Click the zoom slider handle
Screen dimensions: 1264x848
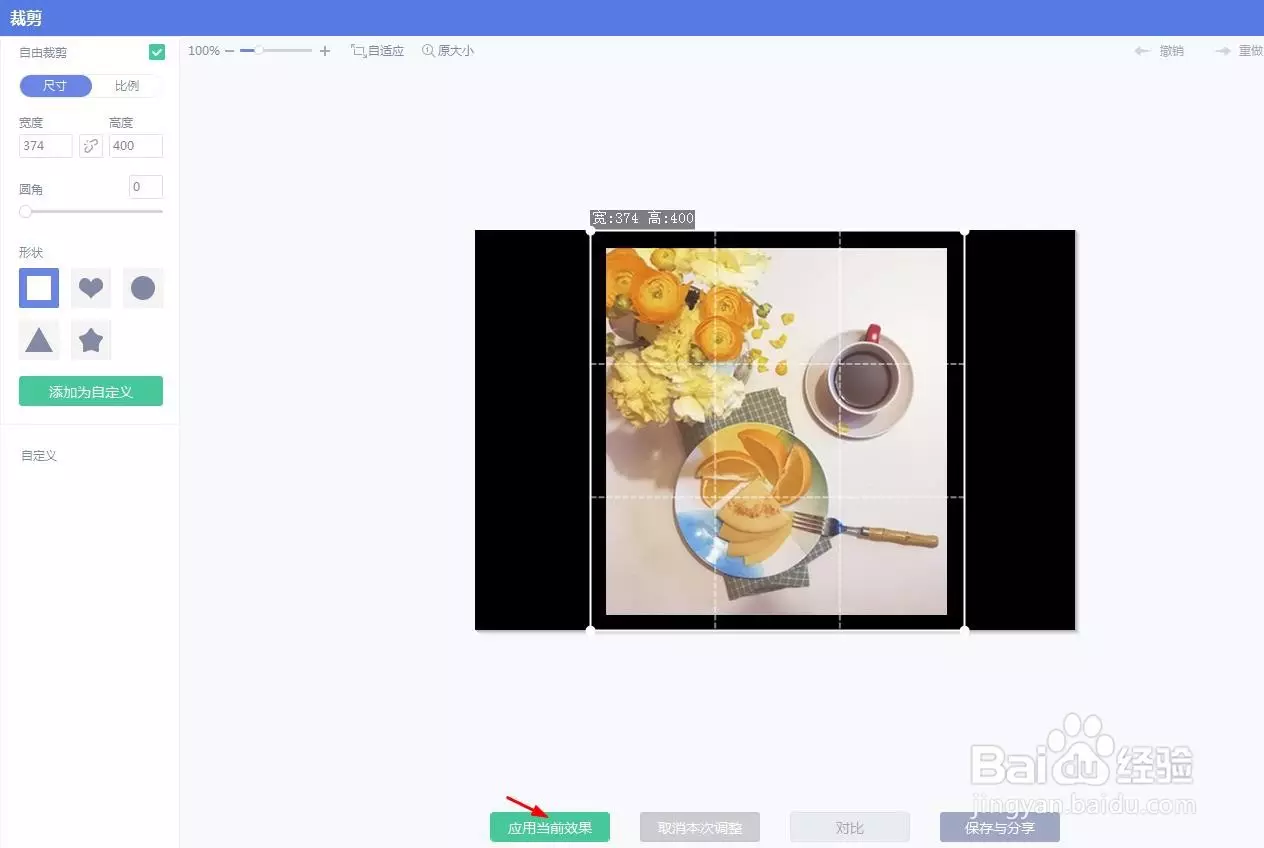[x=258, y=50]
